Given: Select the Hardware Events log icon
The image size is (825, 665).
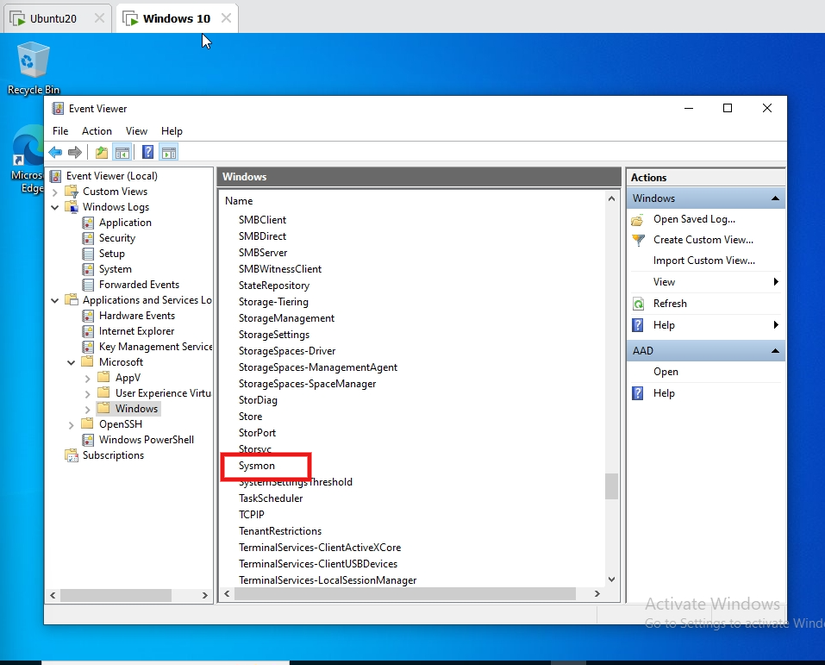Looking at the screenshot, I should 88,316.
